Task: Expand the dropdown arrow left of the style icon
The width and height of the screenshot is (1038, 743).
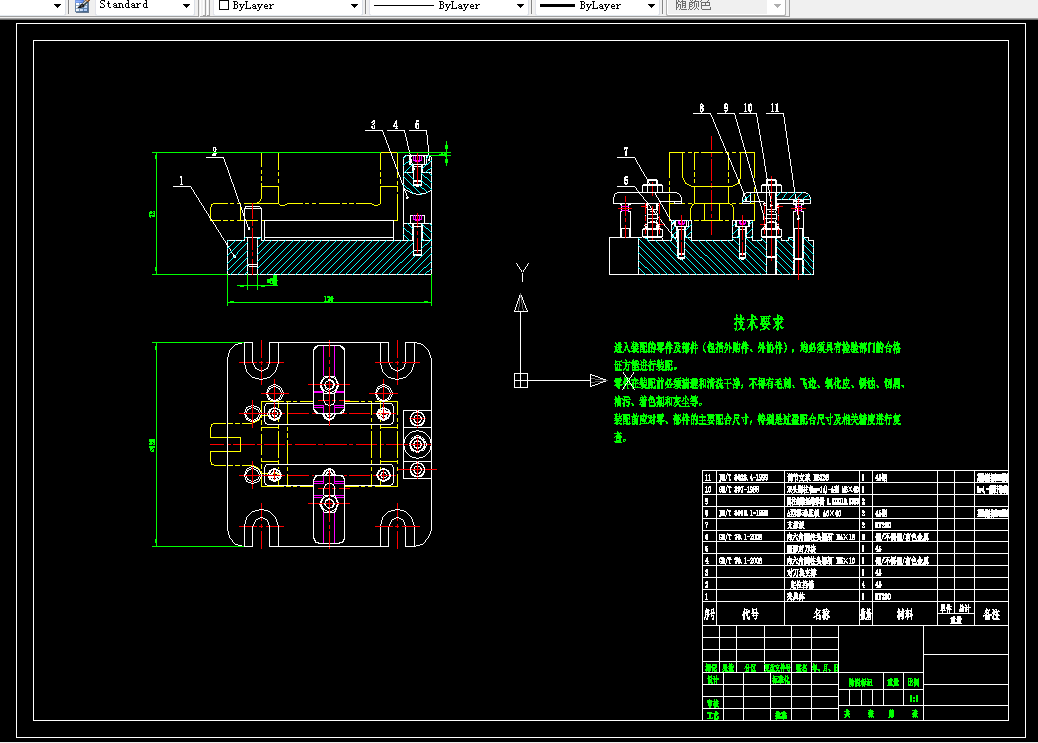Action: pyautogui.click(x=57, y=6)
